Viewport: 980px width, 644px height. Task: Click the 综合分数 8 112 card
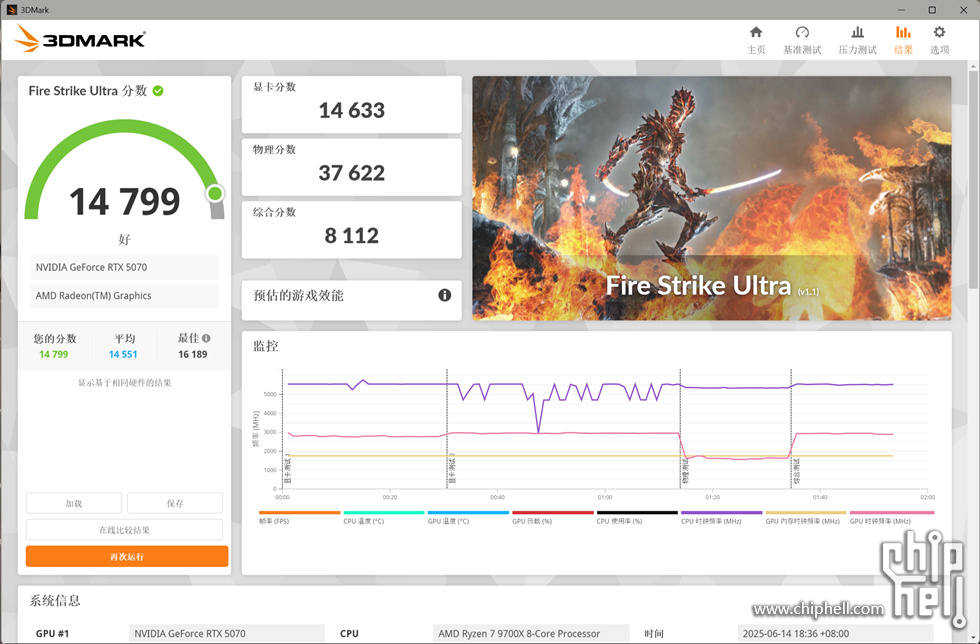coord(351,229)
